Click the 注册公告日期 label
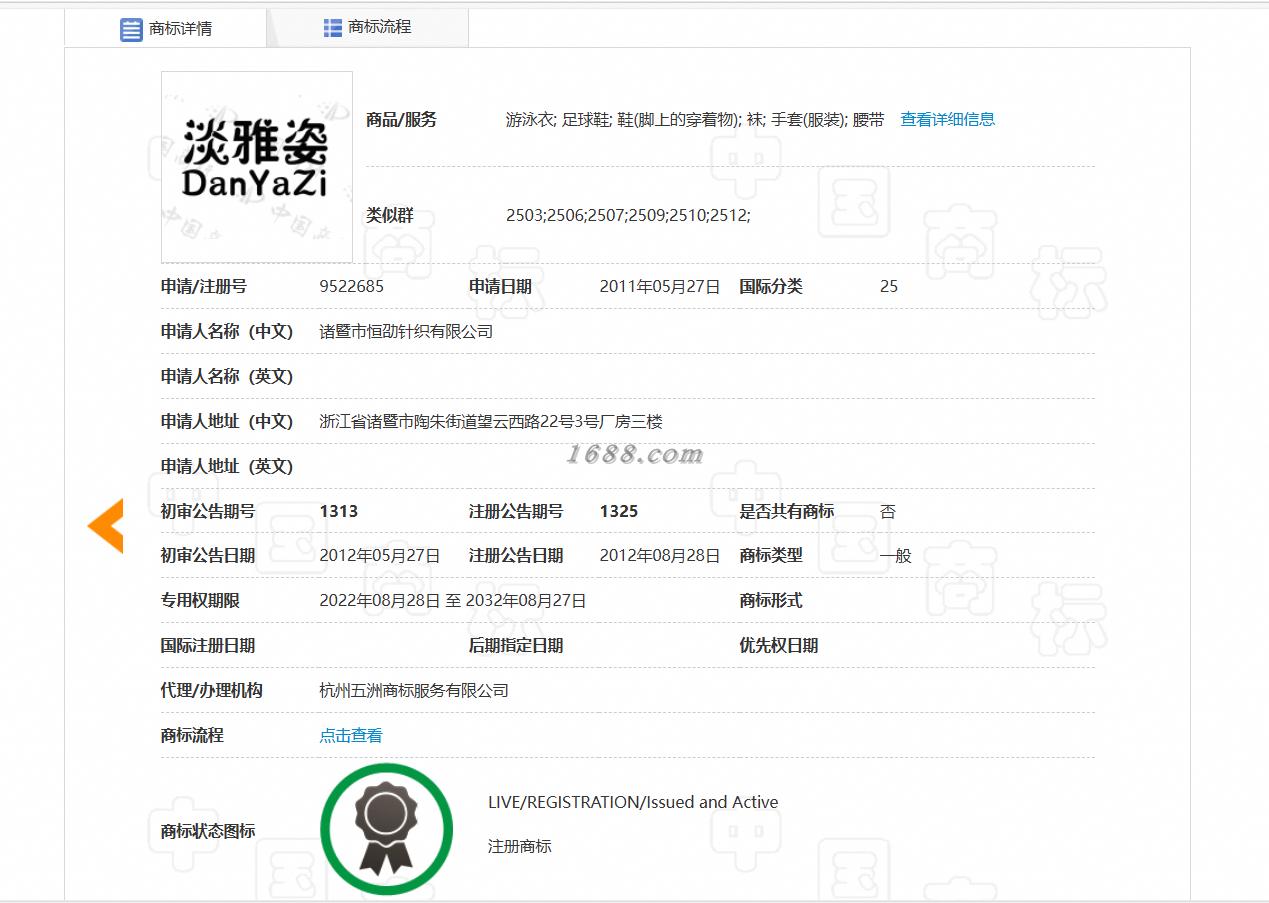 tap(516, 556)
